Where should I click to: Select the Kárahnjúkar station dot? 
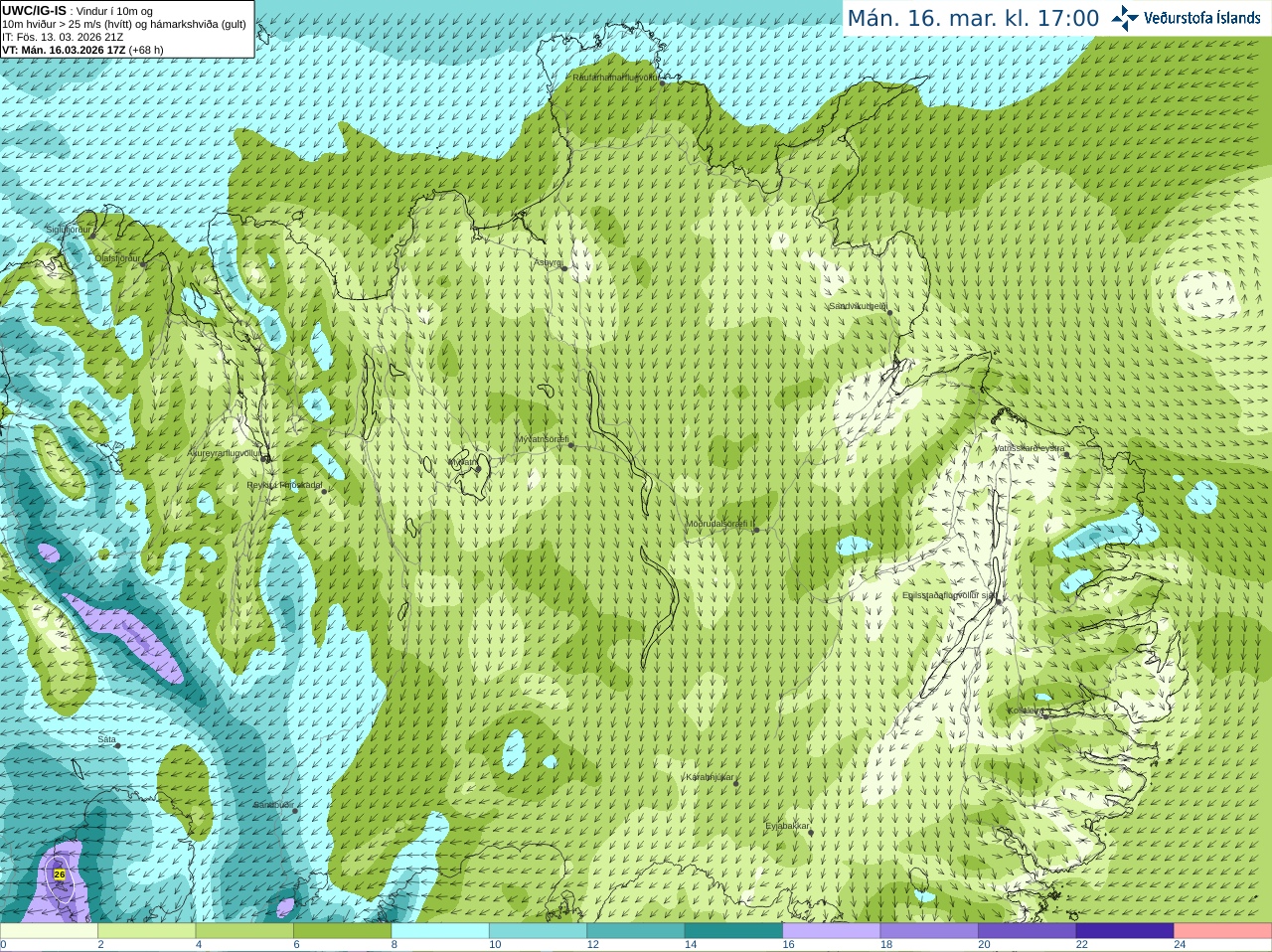coord(736,784)
